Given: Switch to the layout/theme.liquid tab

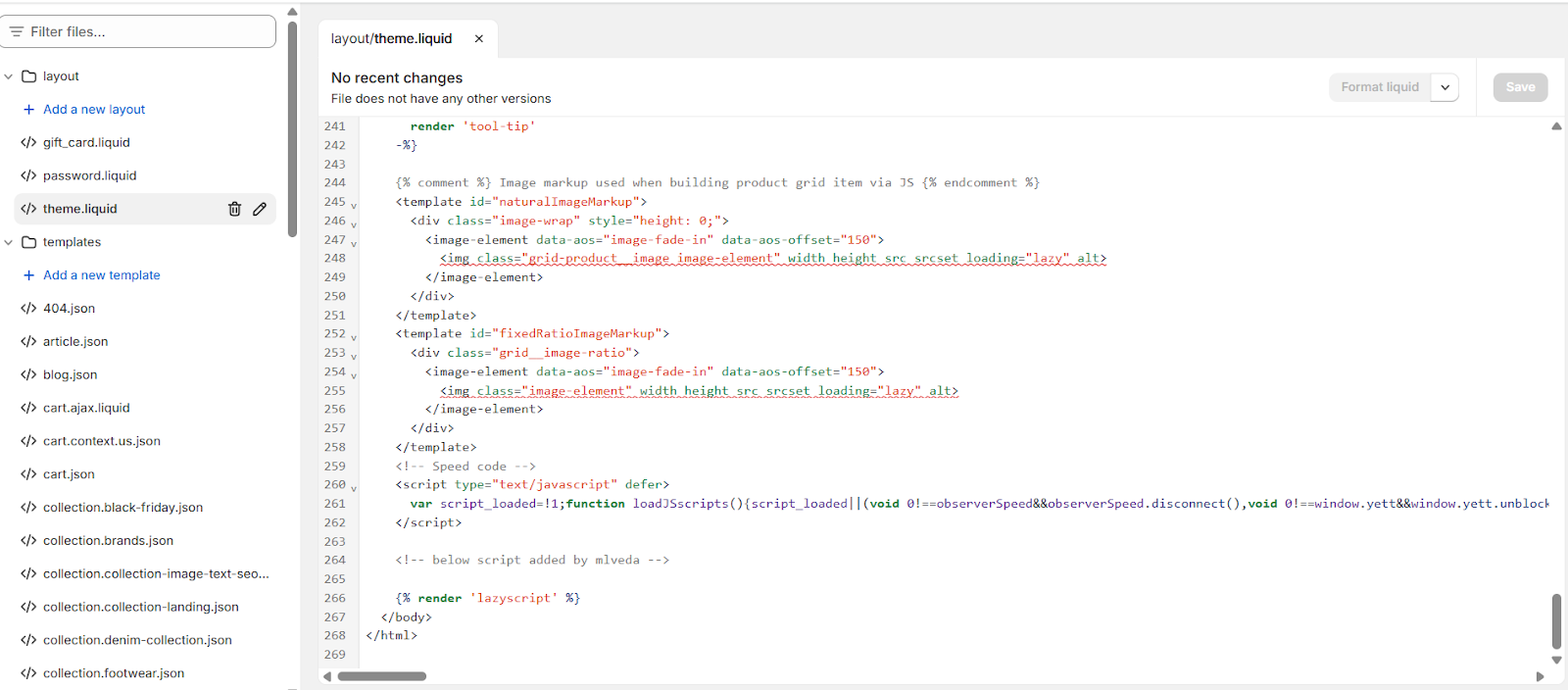Looking at the screenshot, I should pos(392,39).
